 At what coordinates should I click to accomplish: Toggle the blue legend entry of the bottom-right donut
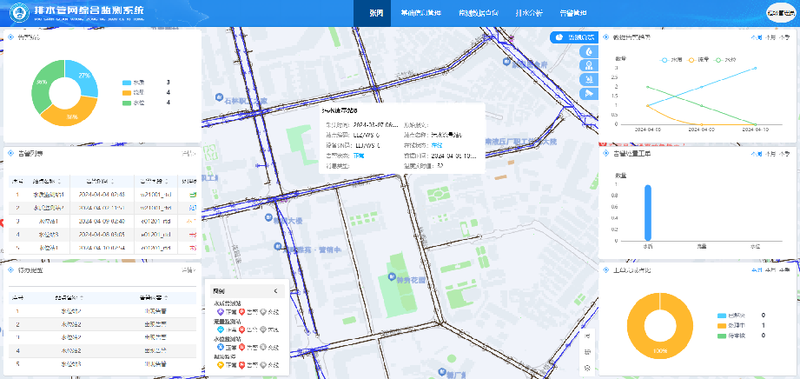(730, 316)
